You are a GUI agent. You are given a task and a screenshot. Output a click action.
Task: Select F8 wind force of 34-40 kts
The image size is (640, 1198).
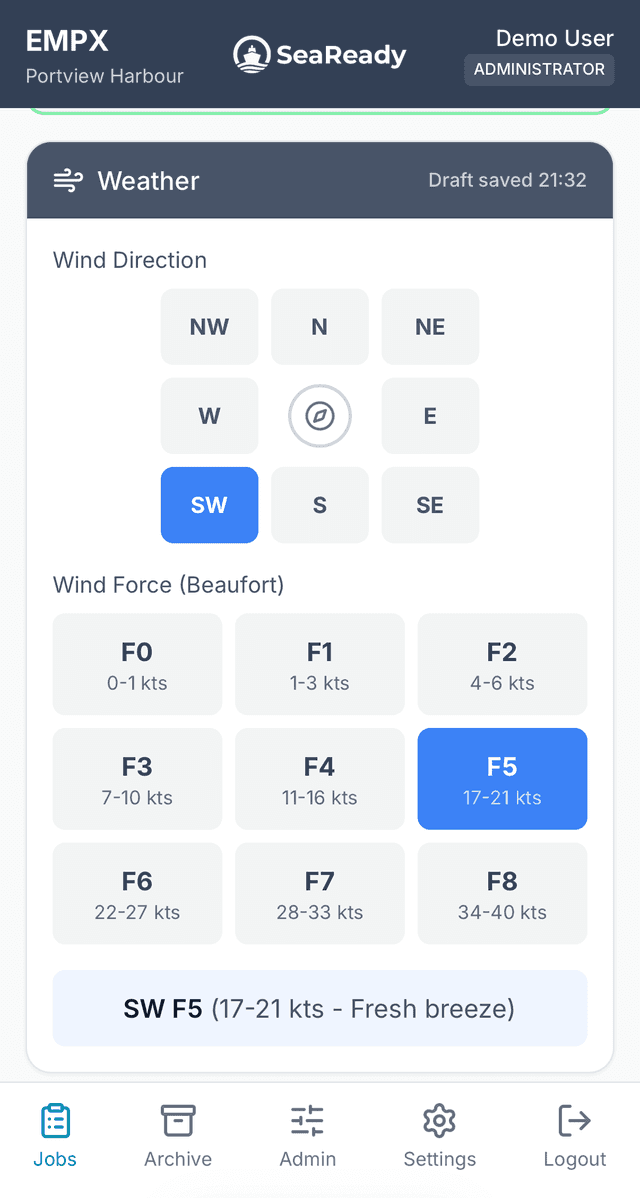click(502, 893)
